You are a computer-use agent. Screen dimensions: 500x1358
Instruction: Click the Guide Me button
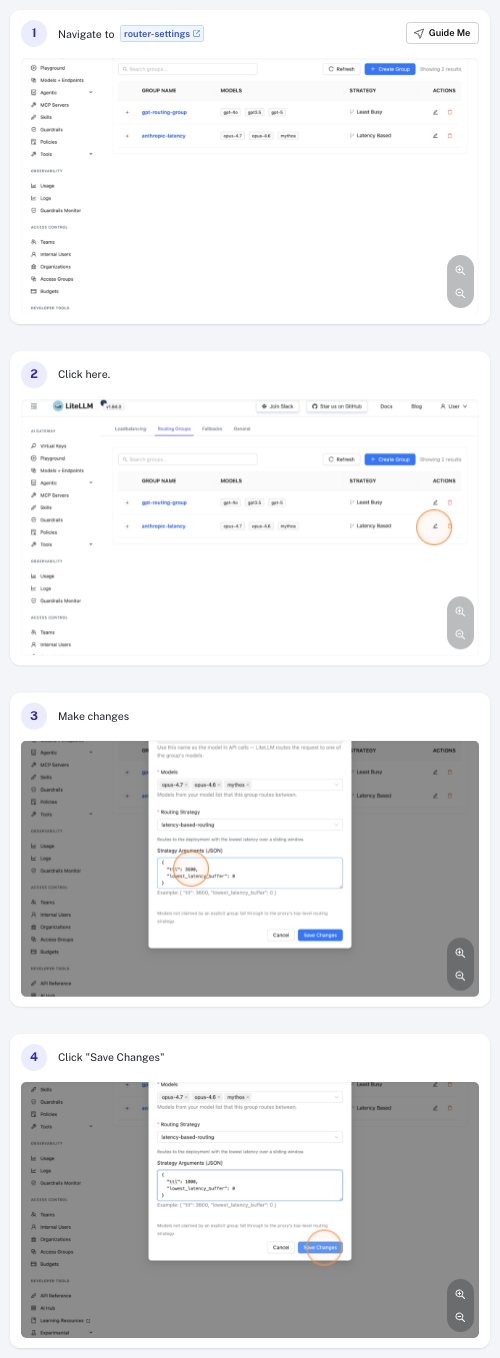(x=442, y=33)
